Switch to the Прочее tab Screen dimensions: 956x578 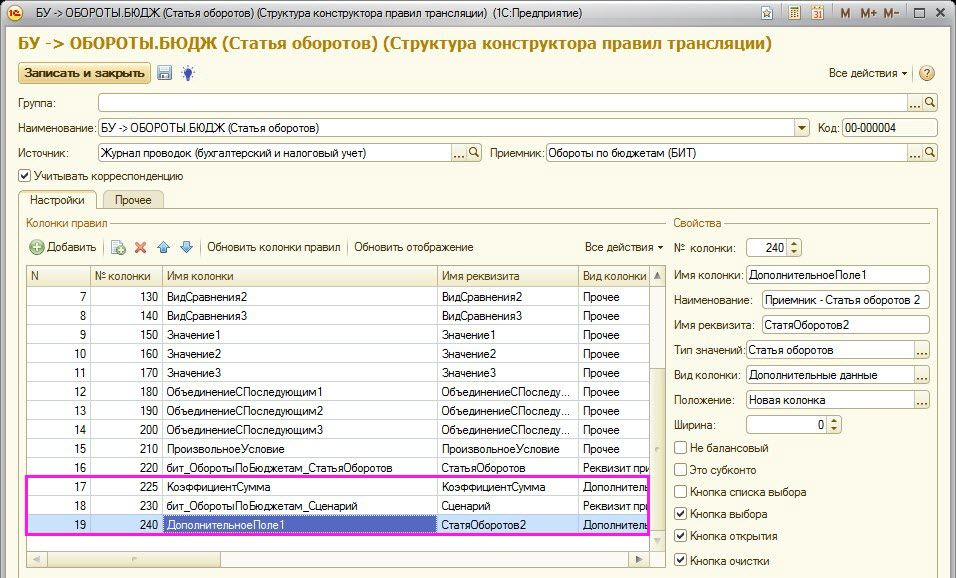(133, 200)
